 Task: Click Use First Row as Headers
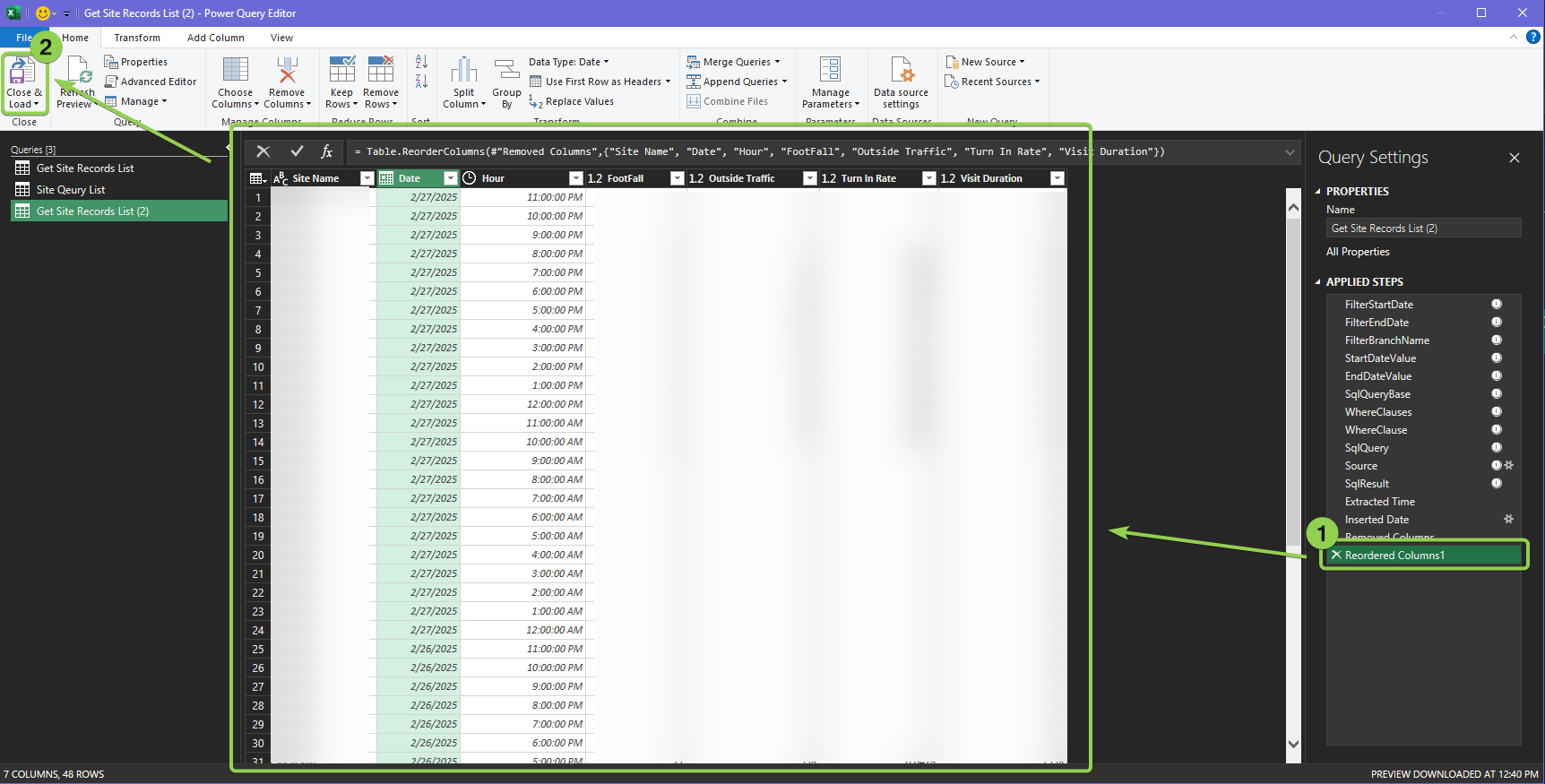coord(600,82)
